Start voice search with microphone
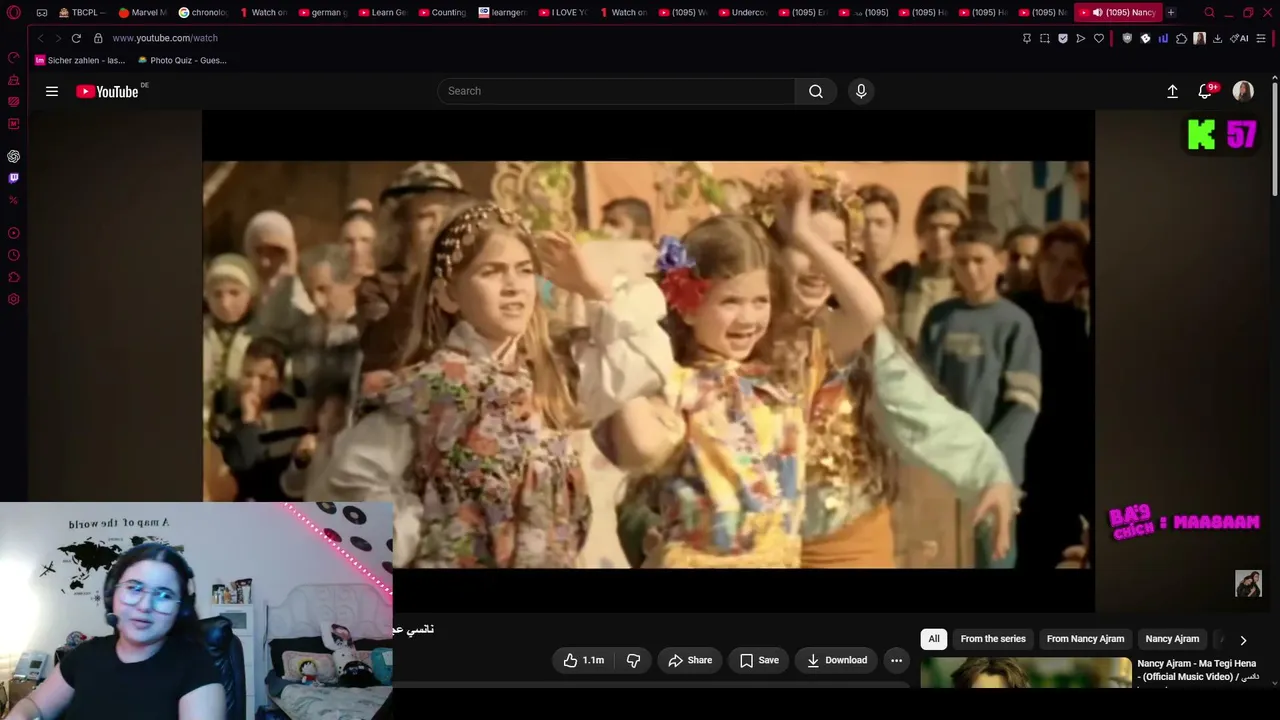Image resolution: width=1280 pixels, height=720 pixels. 861,91
